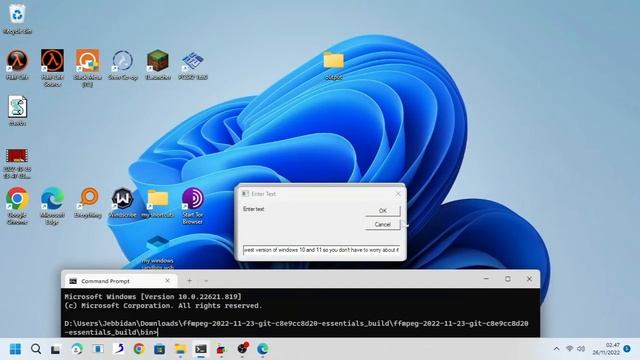Image resolution: width=640 pixels, height=360 pixels.
Task: Open the Everything search desktop shortcut
Action: tap(88, 202)
